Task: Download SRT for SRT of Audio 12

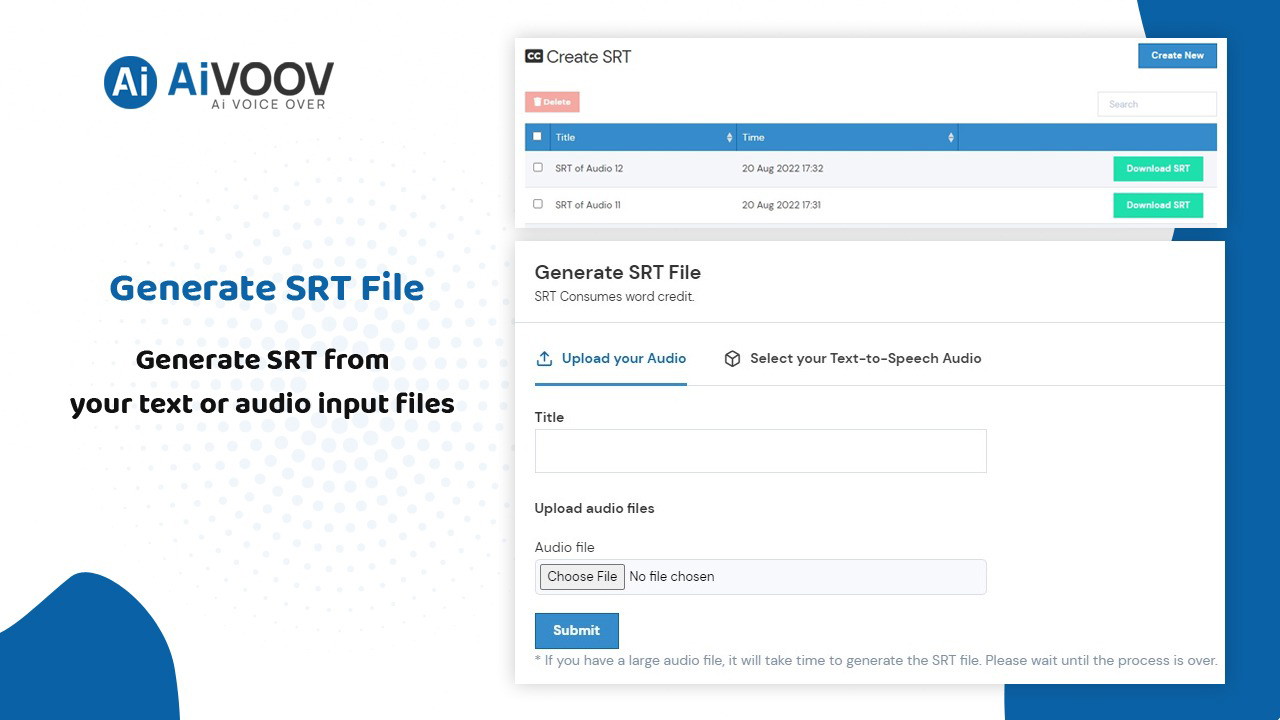Action: click(1157, 169)
